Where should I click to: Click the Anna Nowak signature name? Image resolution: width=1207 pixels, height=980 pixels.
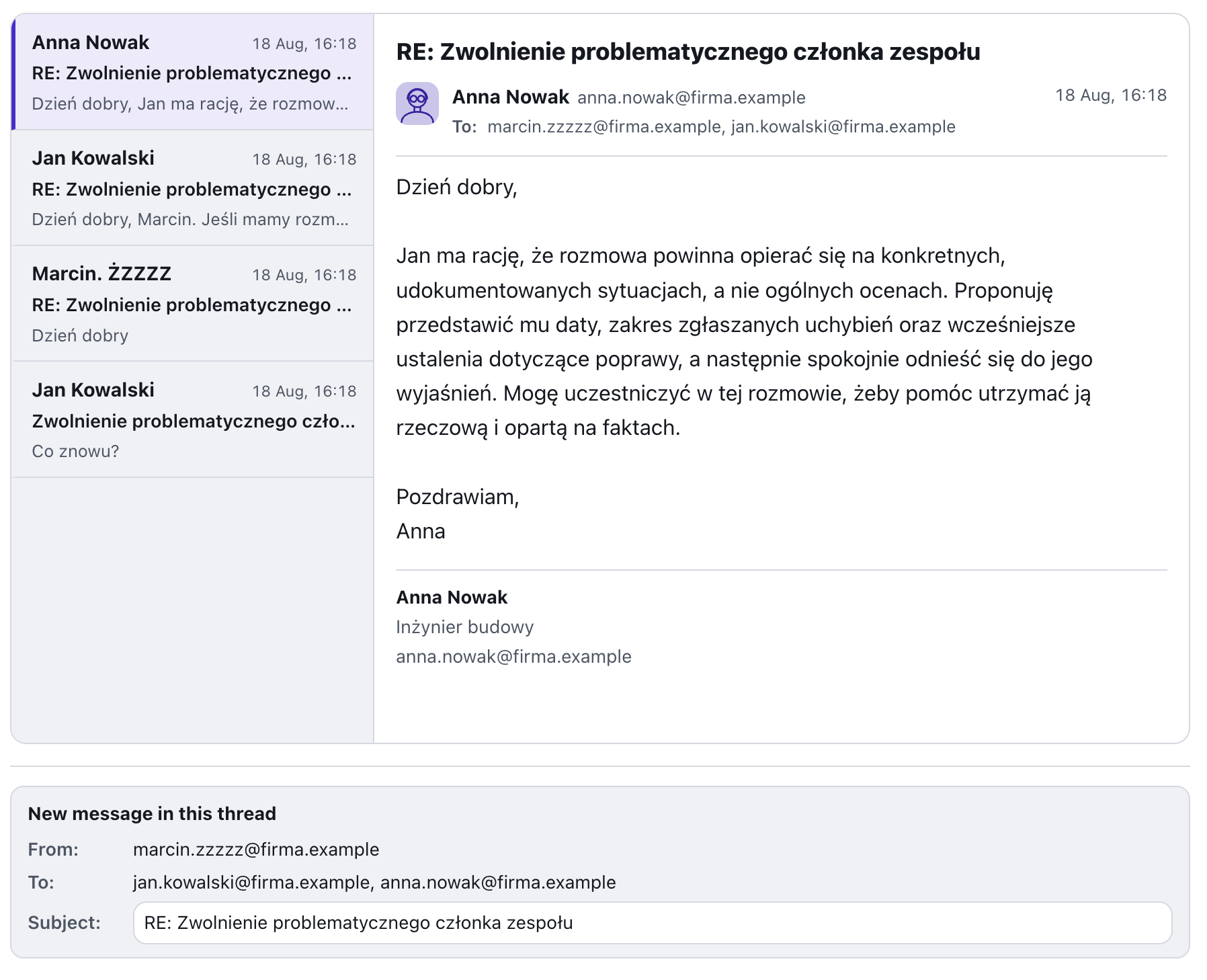452,598
